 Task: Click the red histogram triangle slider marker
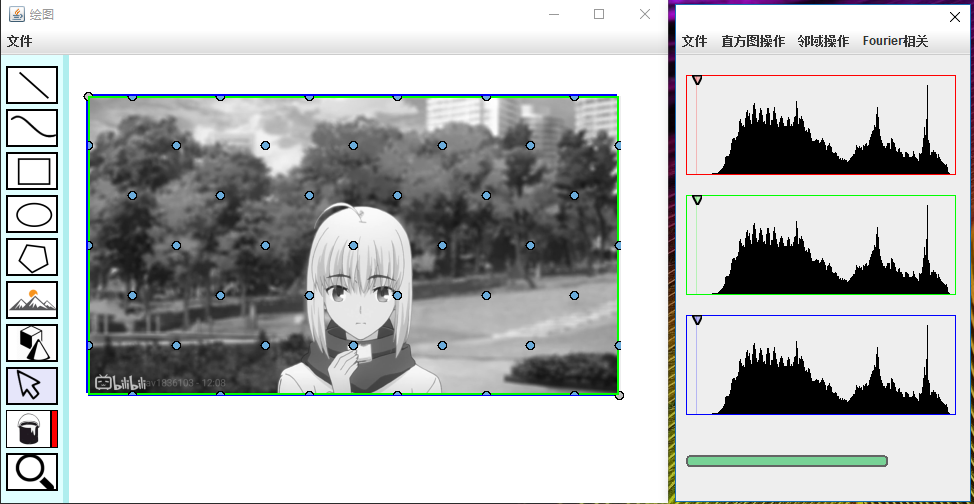click(x=697, y=80)
